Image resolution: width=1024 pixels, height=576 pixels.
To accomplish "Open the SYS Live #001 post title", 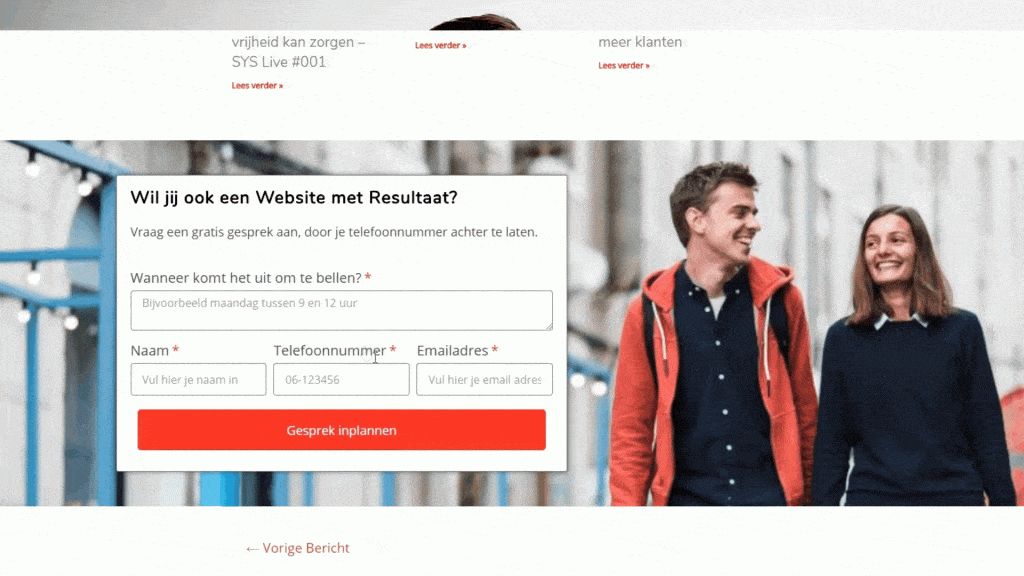I will click(298, 52).
